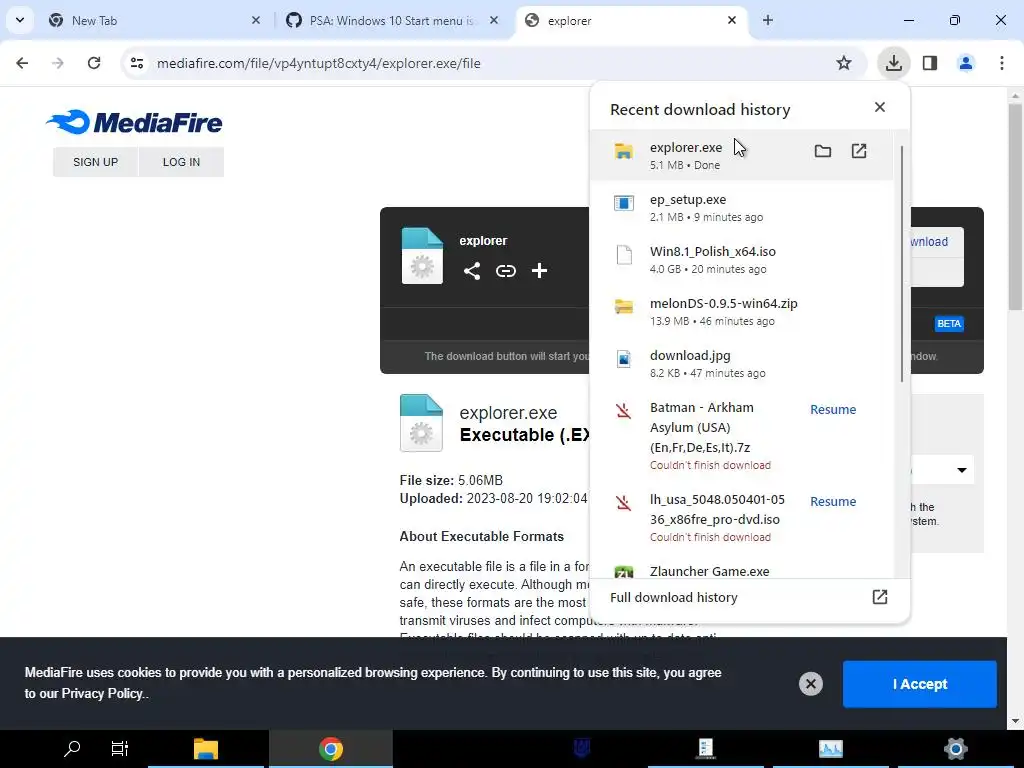Open site information icon in address bar
Screen dimensions: 1024x768
[x=137, y=63]
